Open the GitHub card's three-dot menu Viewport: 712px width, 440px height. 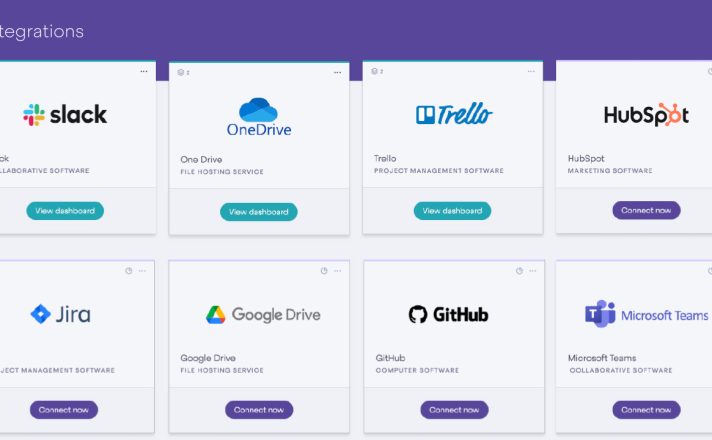point(533,271)
